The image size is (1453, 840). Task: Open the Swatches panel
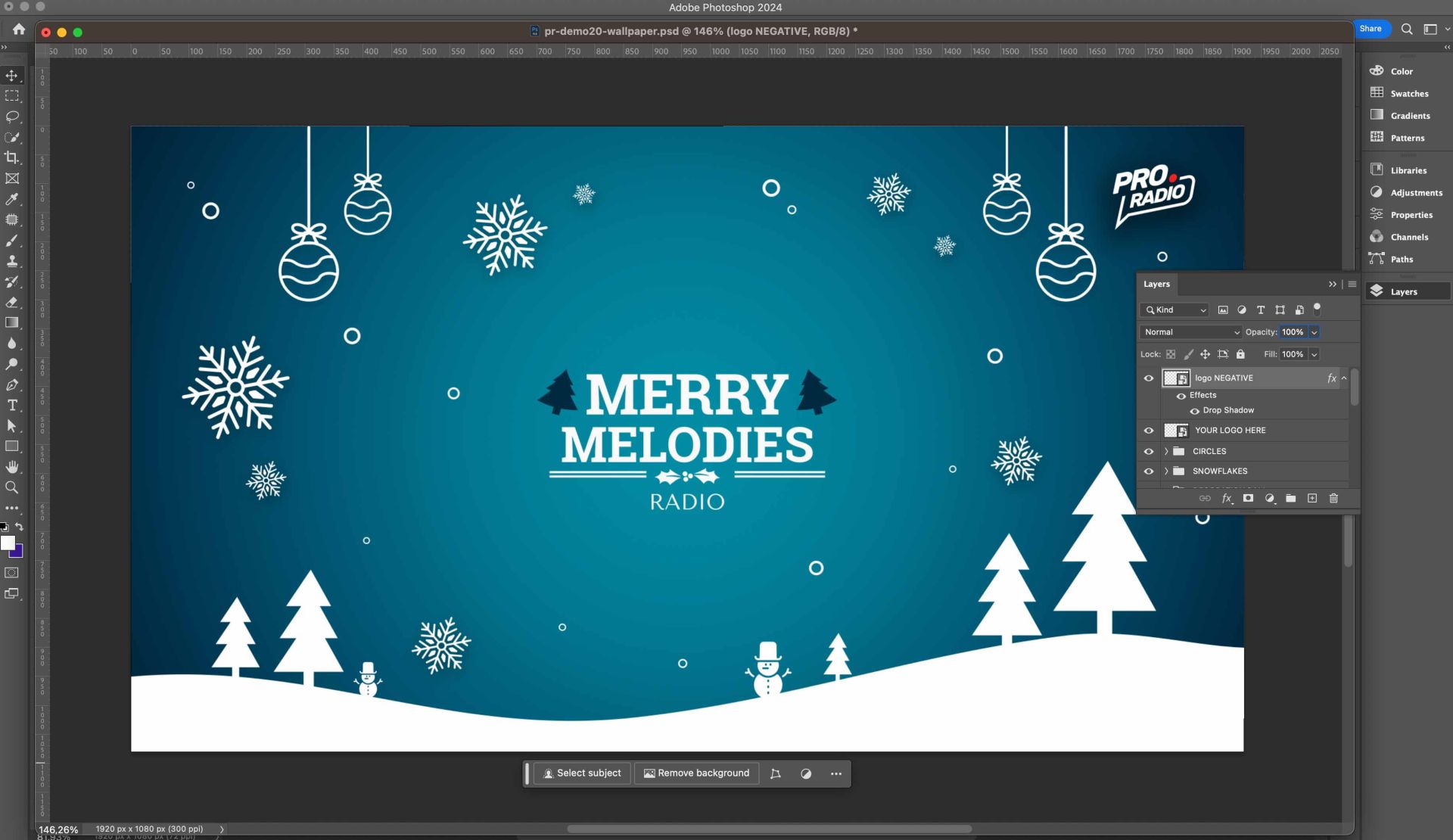pos(1408,94)
